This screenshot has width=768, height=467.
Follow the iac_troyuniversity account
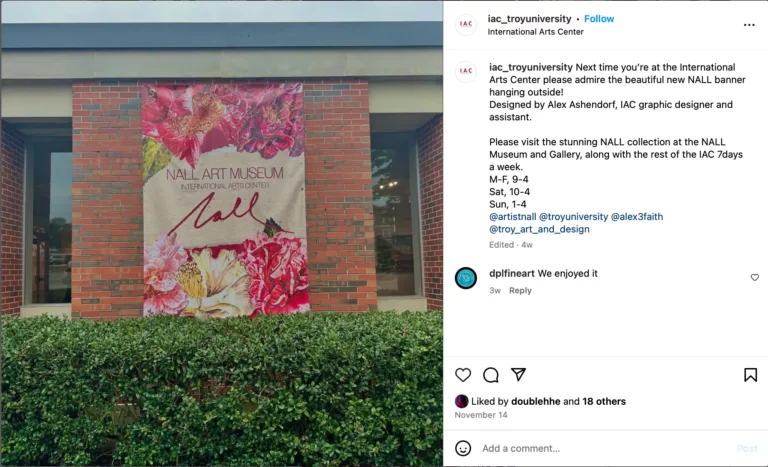599,19
